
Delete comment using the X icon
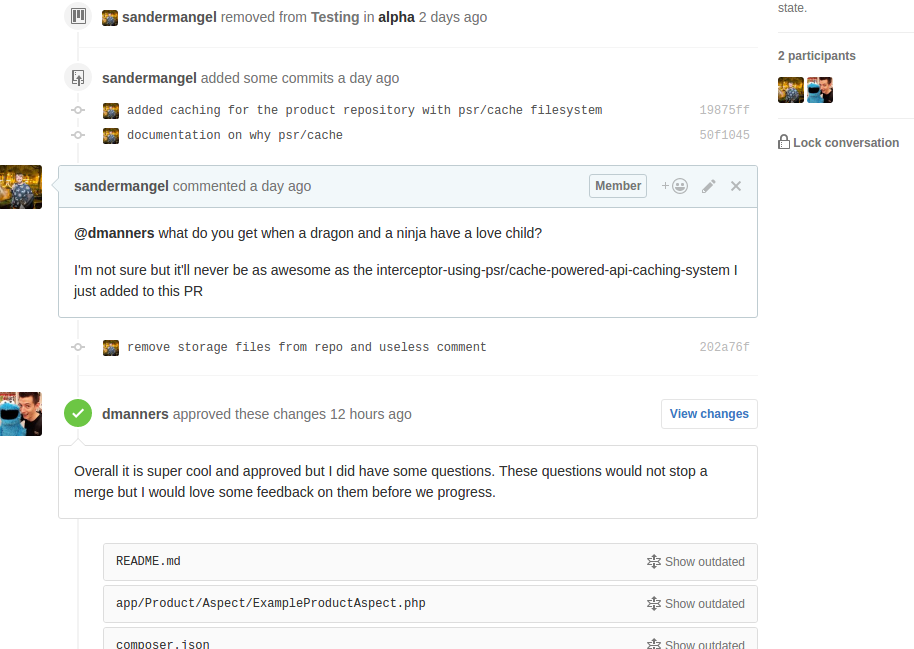(736, 186)
